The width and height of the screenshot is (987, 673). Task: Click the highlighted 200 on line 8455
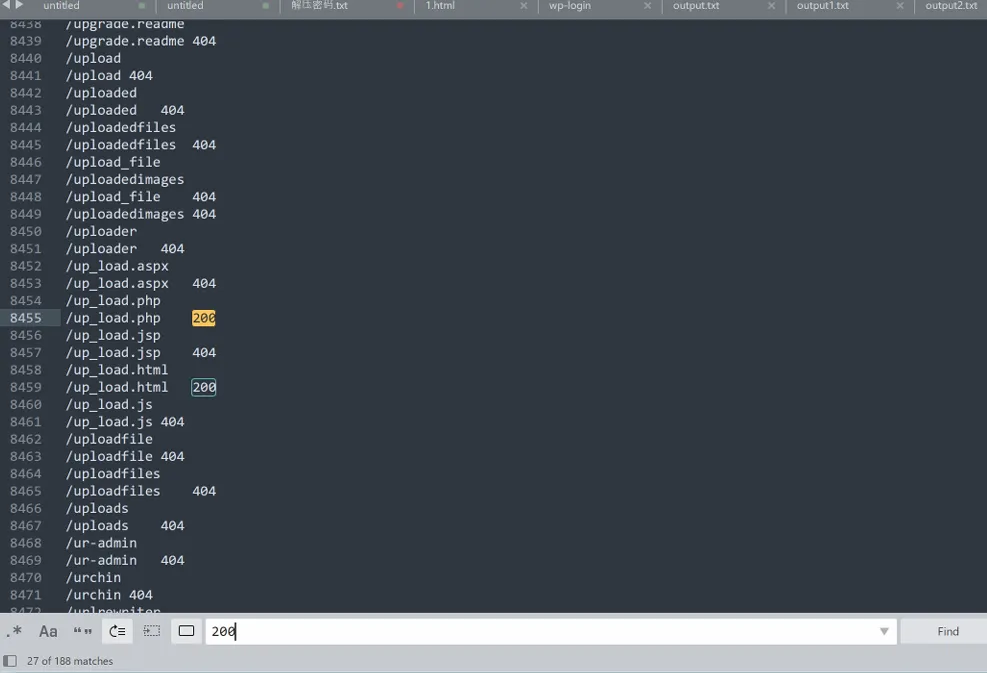pyautogui.click(x=204, y=318)
